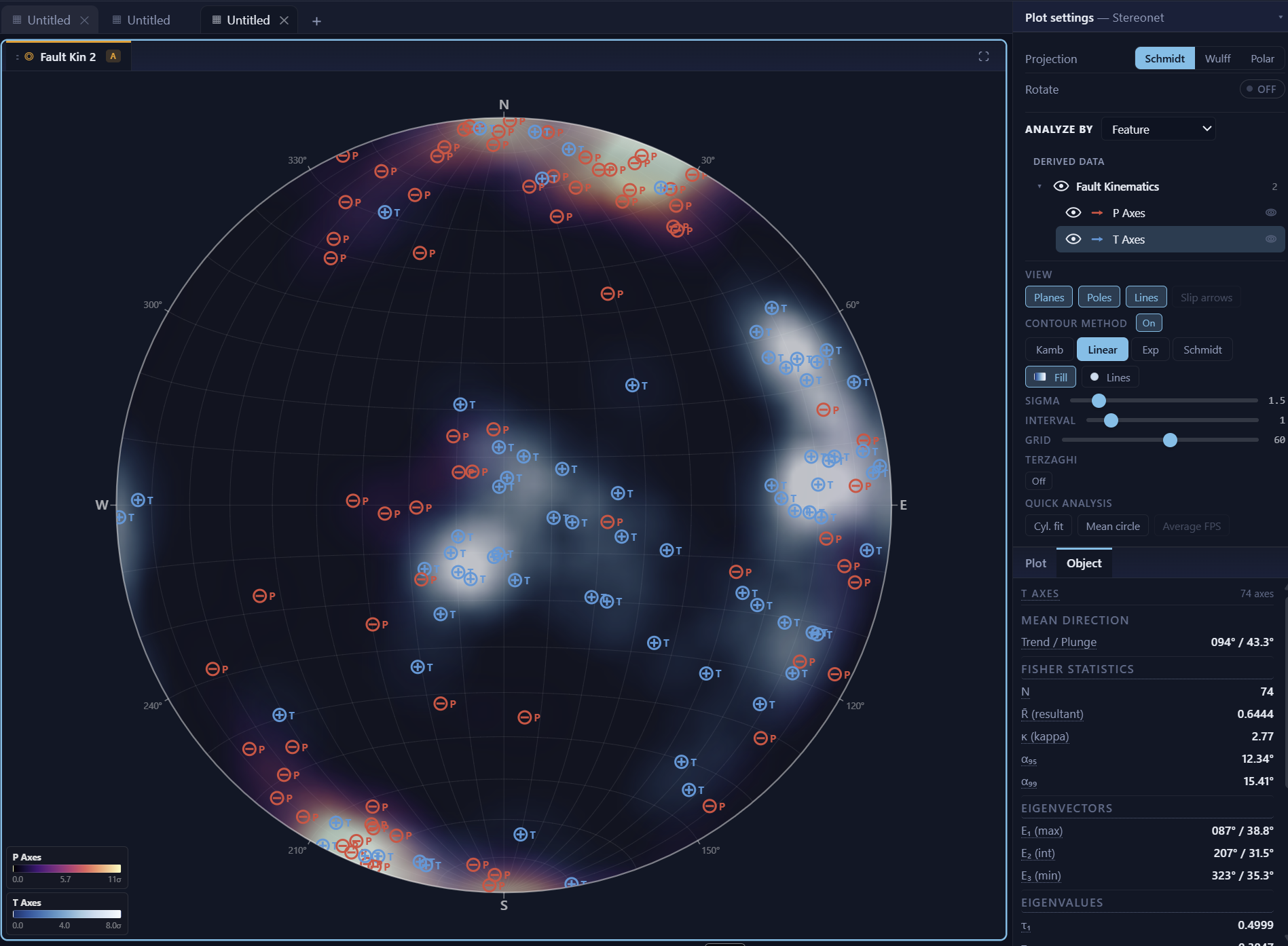Collapse the Fault Kinematics tree group
The width and height of the screenshot is (1288, 946).
[x=1039, y=187]
